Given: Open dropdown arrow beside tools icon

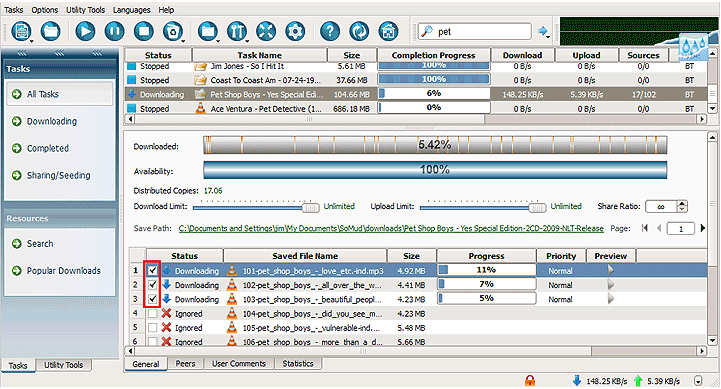Looking at the screenshot, I should pos(247,41).
